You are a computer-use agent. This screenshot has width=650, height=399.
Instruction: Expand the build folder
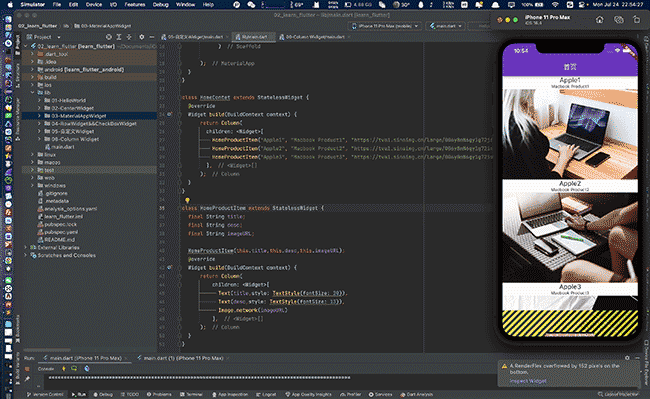(32, 77)
